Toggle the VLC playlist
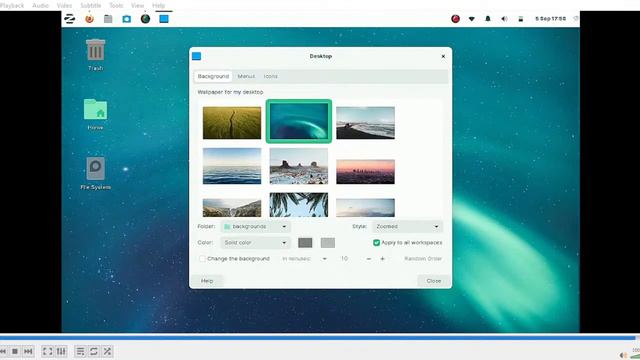Screen dimensions: 640x360 click(80, 351)
